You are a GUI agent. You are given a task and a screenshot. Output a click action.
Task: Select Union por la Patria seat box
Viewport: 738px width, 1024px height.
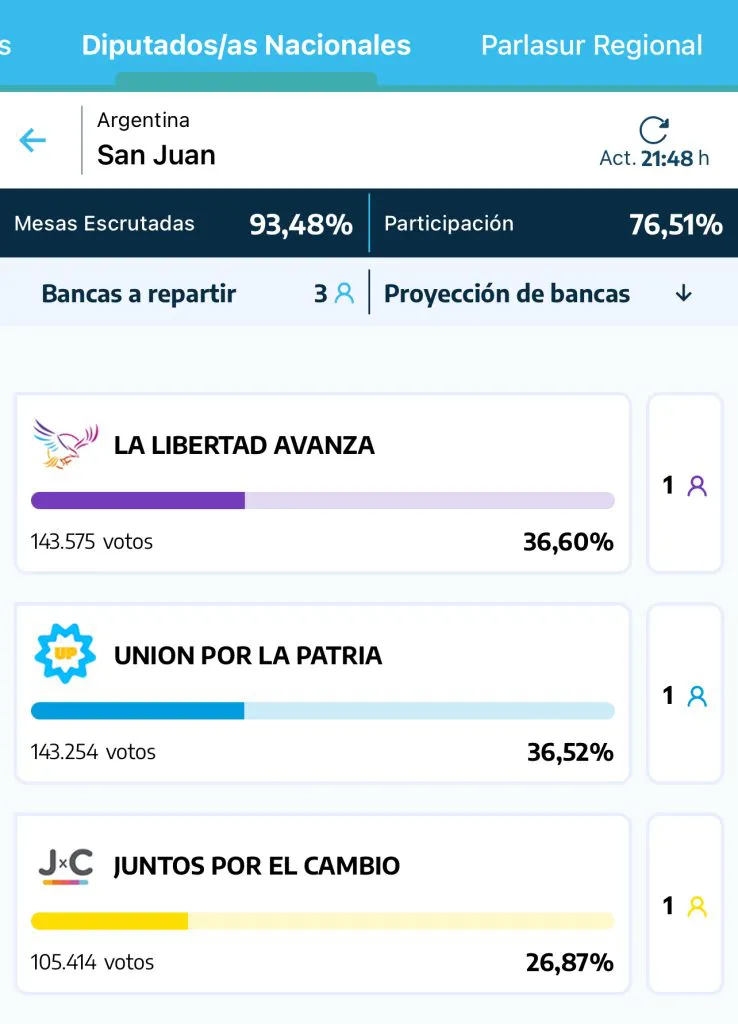point(685,694)
